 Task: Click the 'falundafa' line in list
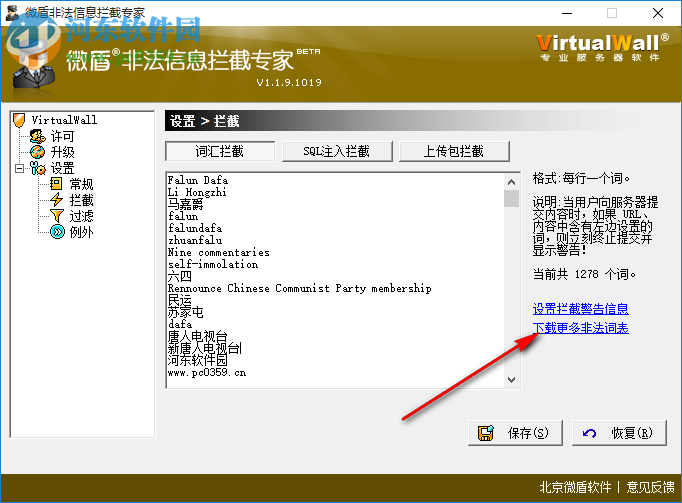pos(195,228)
